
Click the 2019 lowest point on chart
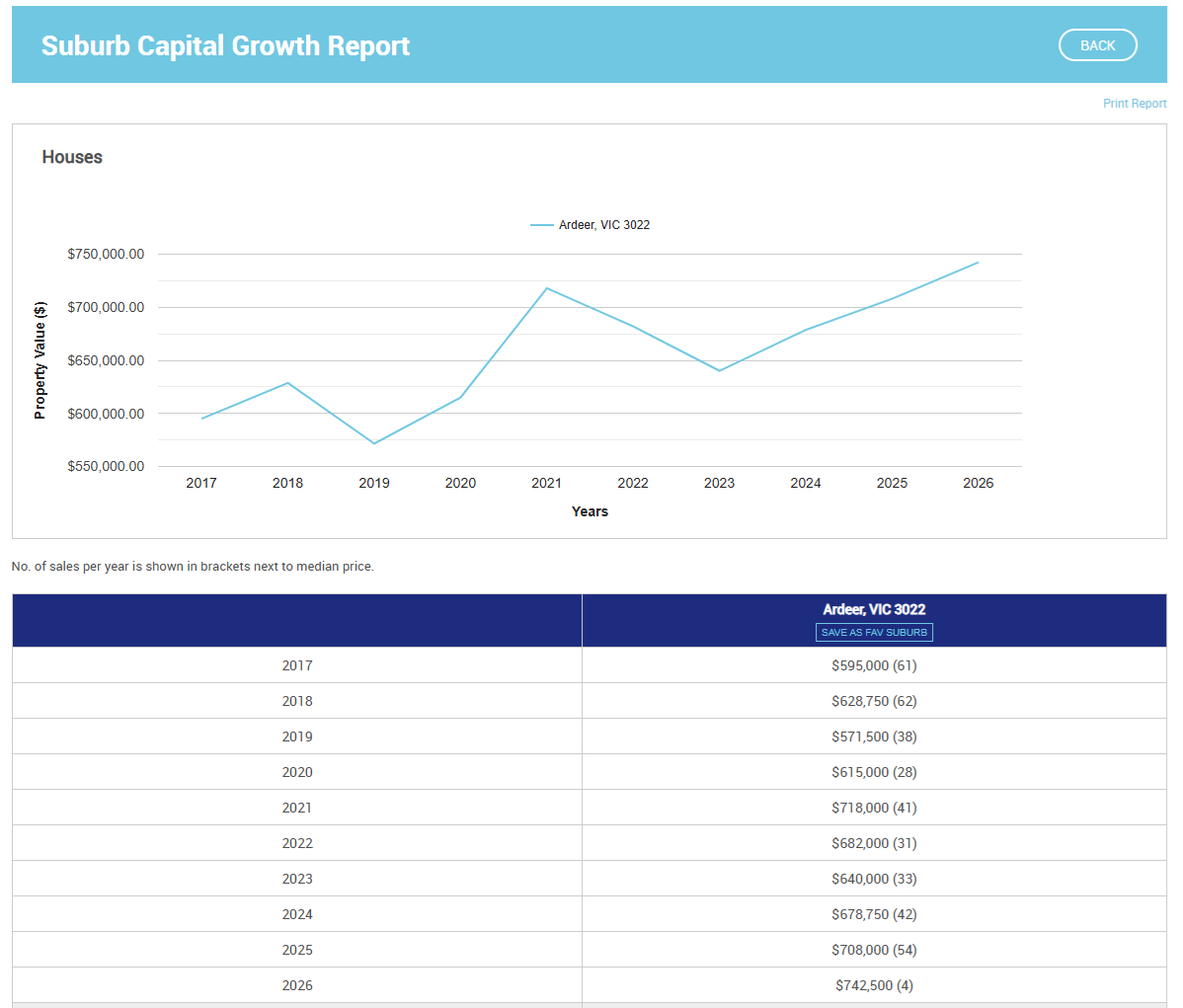374,443
